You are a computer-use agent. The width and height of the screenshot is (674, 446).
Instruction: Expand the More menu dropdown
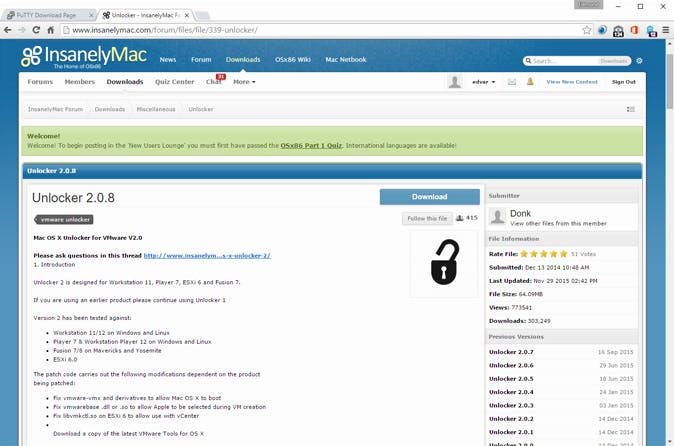[x=244, y=82]
